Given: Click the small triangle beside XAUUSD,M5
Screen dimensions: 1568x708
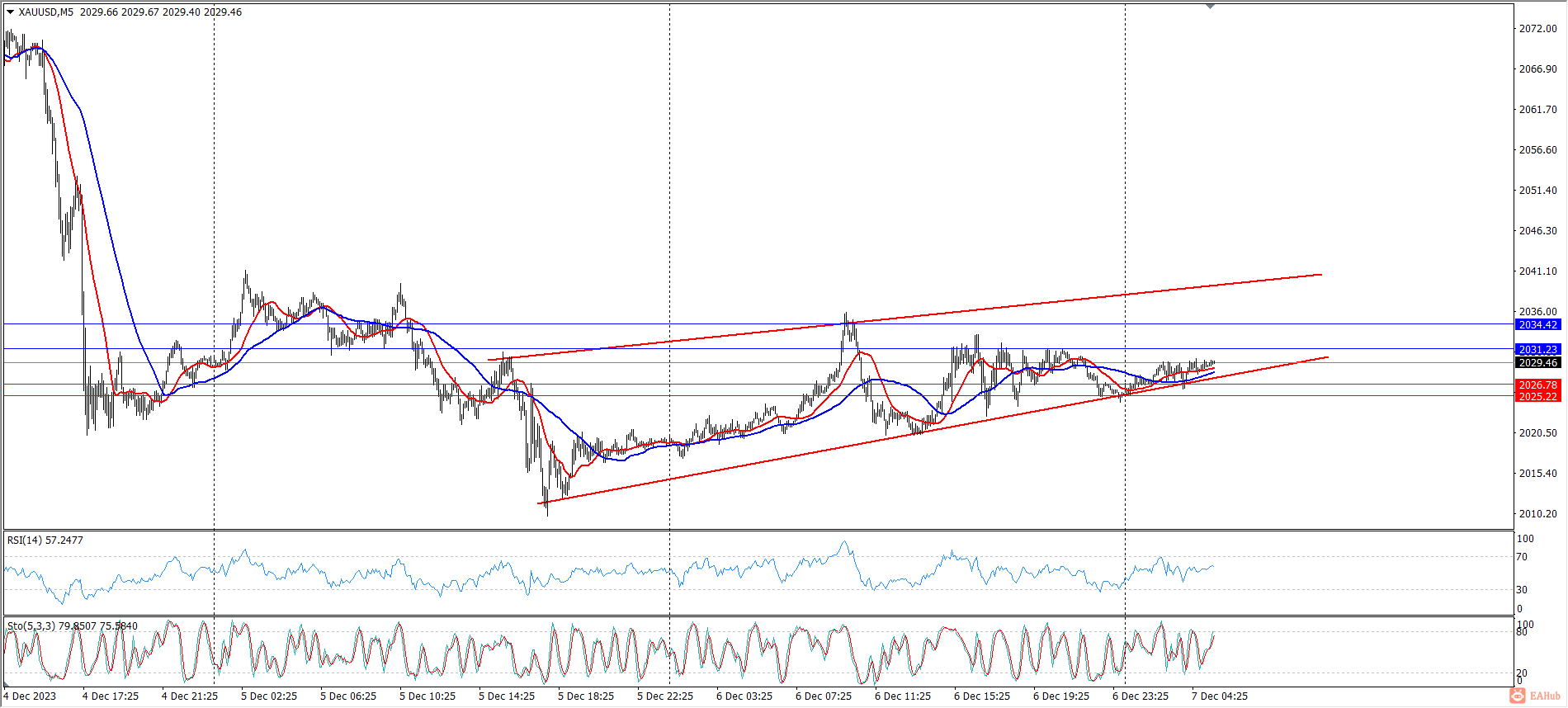Looking at the screenshot, I should pyautogui.click(x=10, y=12).
